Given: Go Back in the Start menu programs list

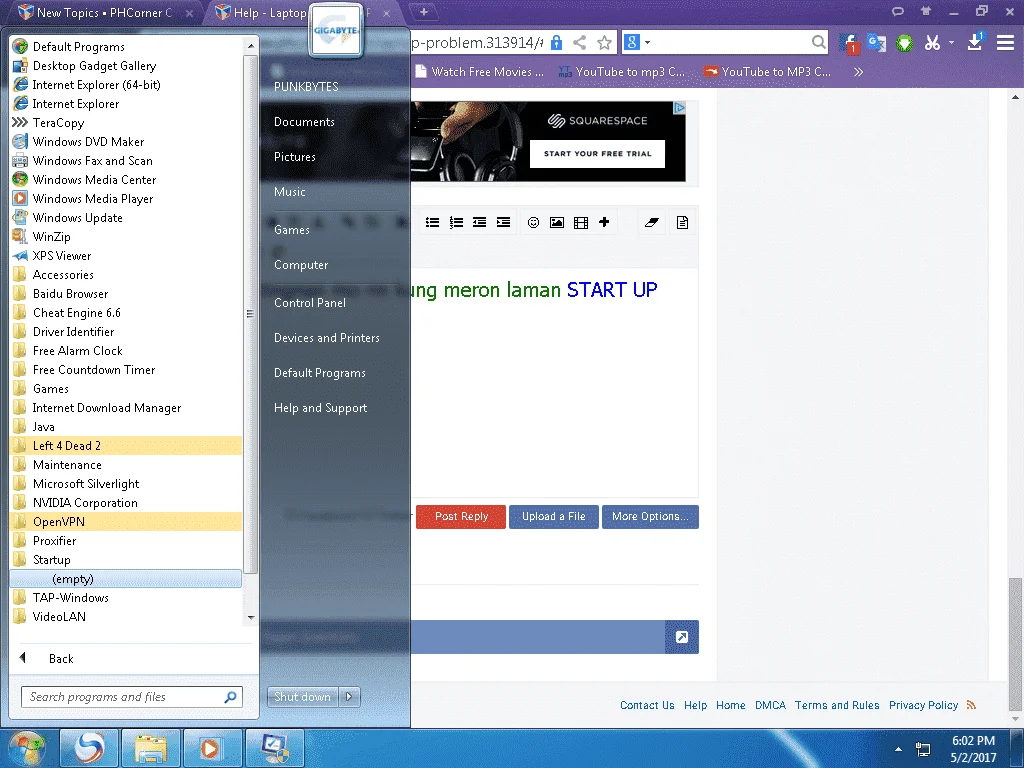Looking at the screenshot, I should tap(61, 658).
